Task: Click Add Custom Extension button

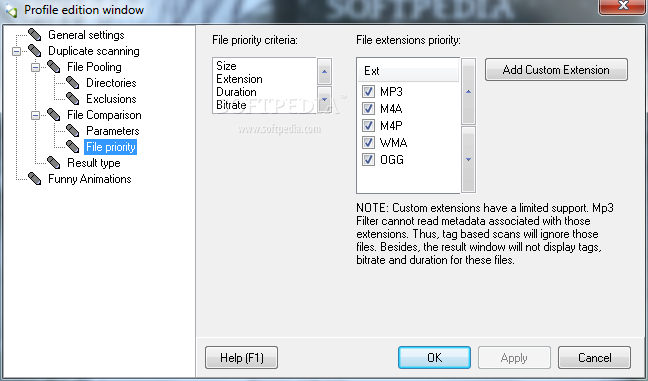Action: pos(556,69)
